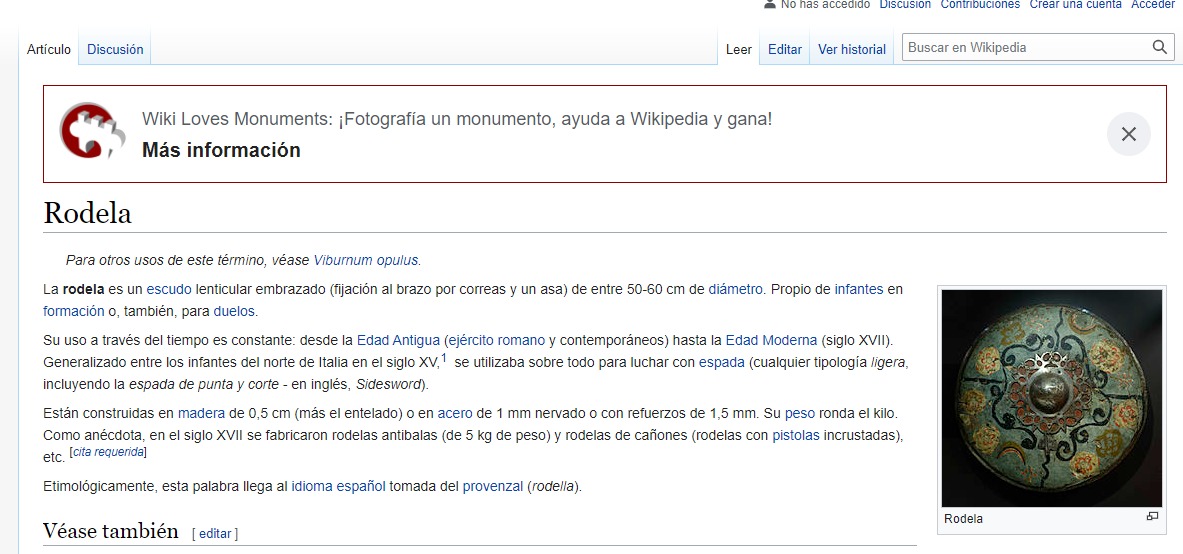Screen dimensions: 1183x554
Task: Click the banner text 'Wiki Loves Monuments: ¡Fotografía un monumento'
Action: tap(349, 119)
